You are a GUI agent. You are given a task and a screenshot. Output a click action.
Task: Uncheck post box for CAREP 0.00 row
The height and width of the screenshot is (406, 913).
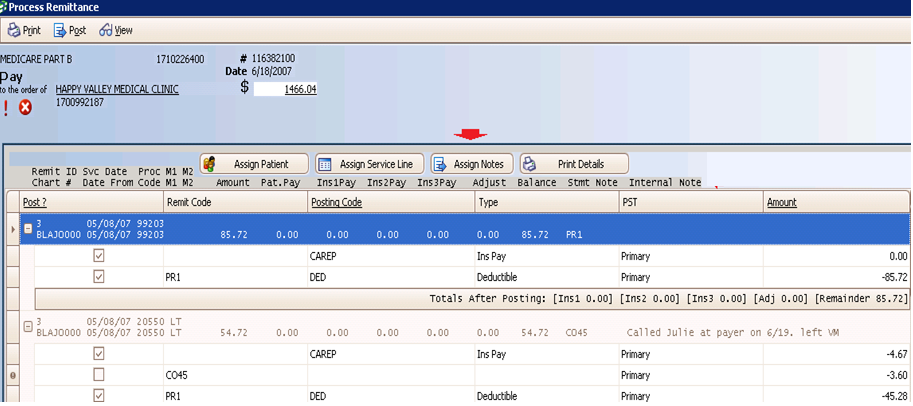[99, 256]
